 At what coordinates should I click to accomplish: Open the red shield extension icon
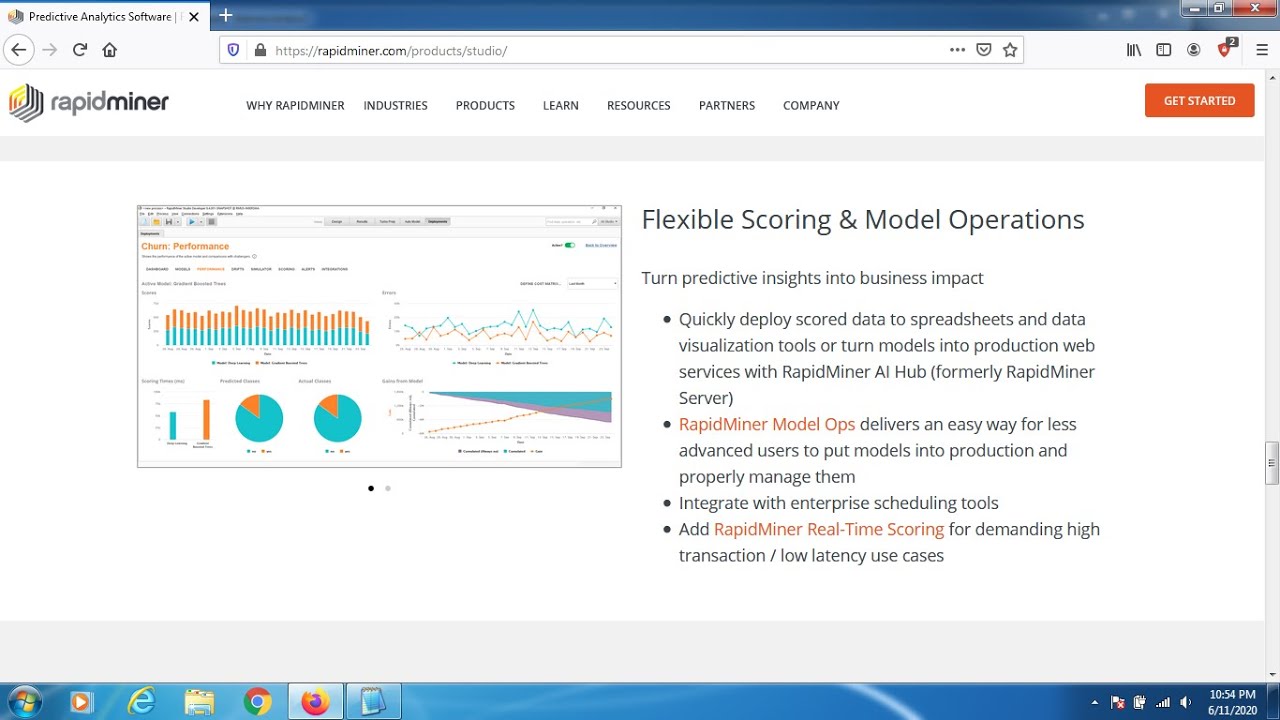pyautogui.click(x=1226, y=49)
